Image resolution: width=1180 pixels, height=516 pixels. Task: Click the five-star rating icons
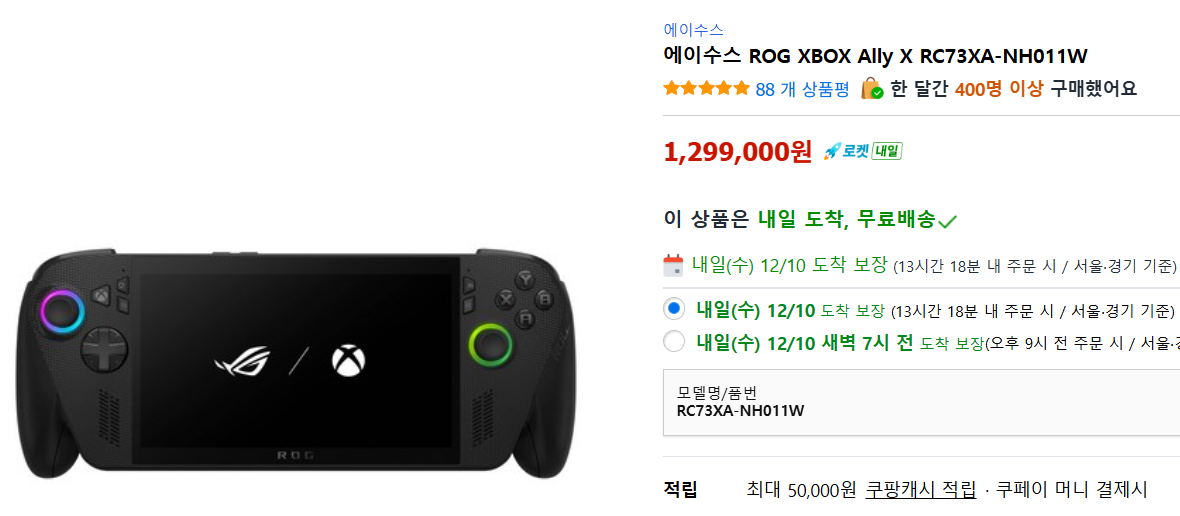coord(706,89)
